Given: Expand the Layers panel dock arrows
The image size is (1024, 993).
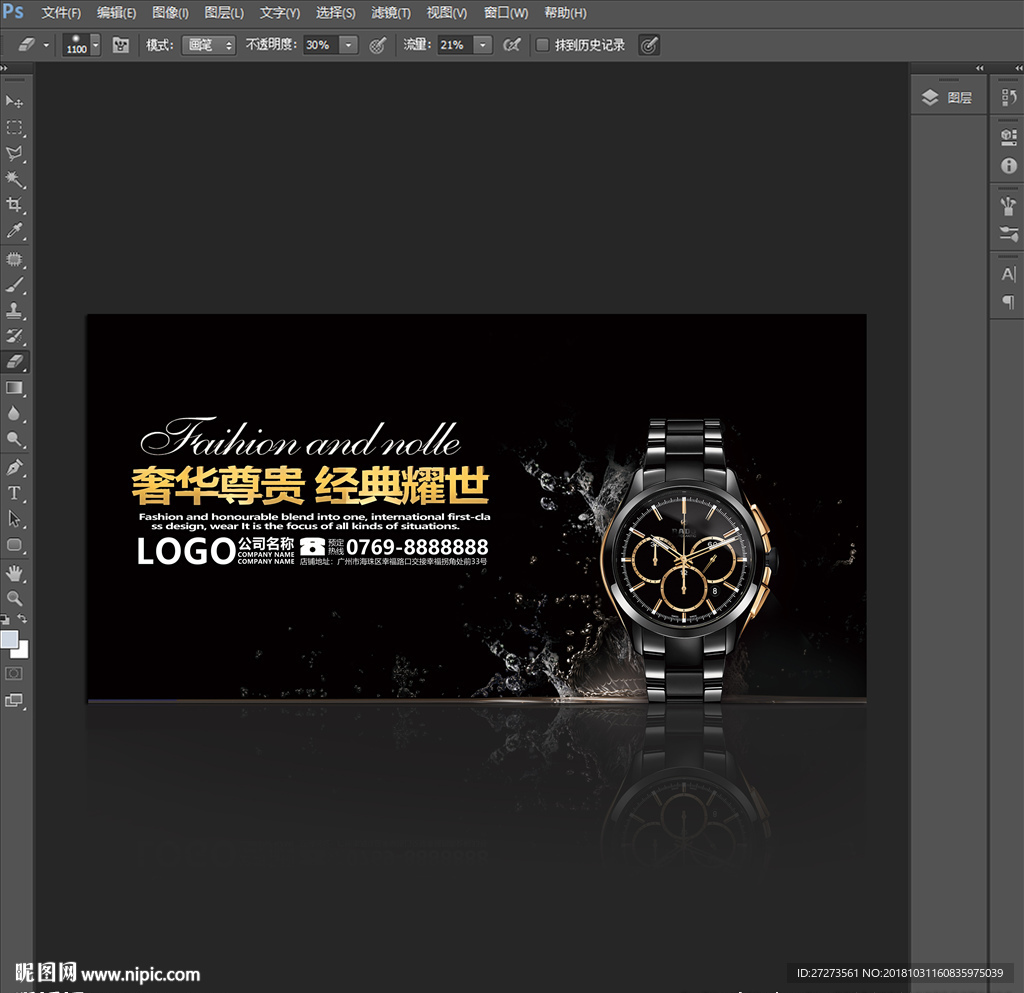Looking at the screenshot, I should click(x=979, y=68).
